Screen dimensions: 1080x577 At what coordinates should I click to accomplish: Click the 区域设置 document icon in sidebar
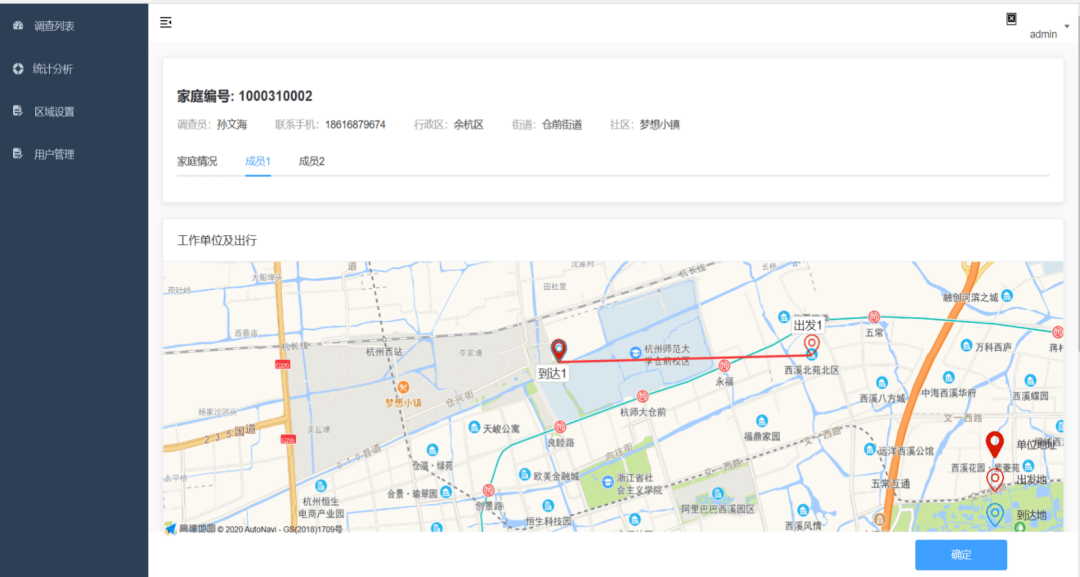pyautogui.click(x=18, y=111)
